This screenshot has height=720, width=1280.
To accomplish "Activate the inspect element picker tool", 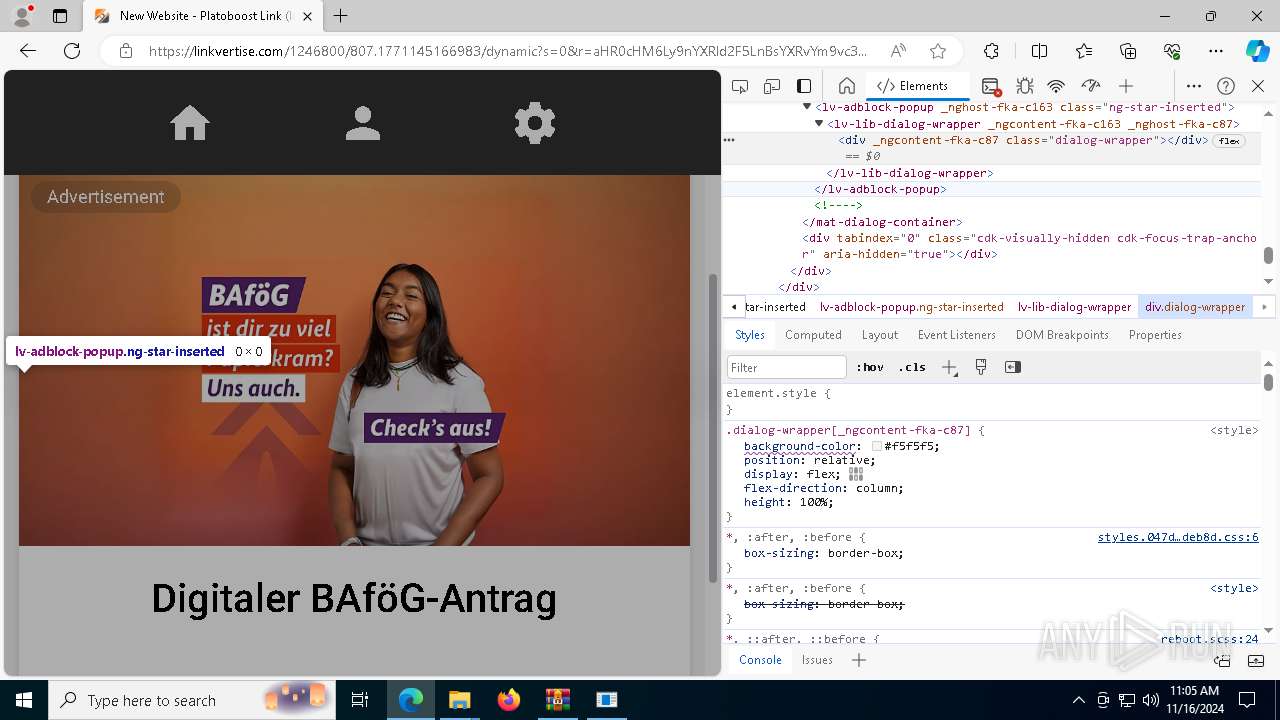I will point(740,86).
